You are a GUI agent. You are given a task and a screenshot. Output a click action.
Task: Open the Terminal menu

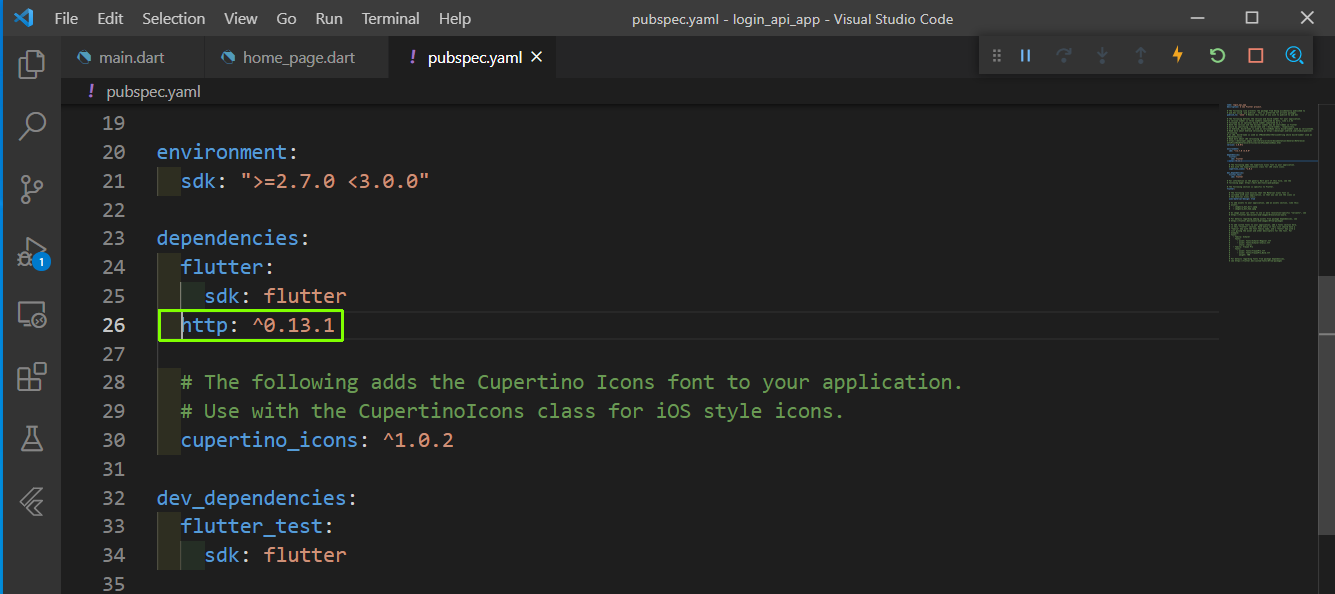coord(391,19)
